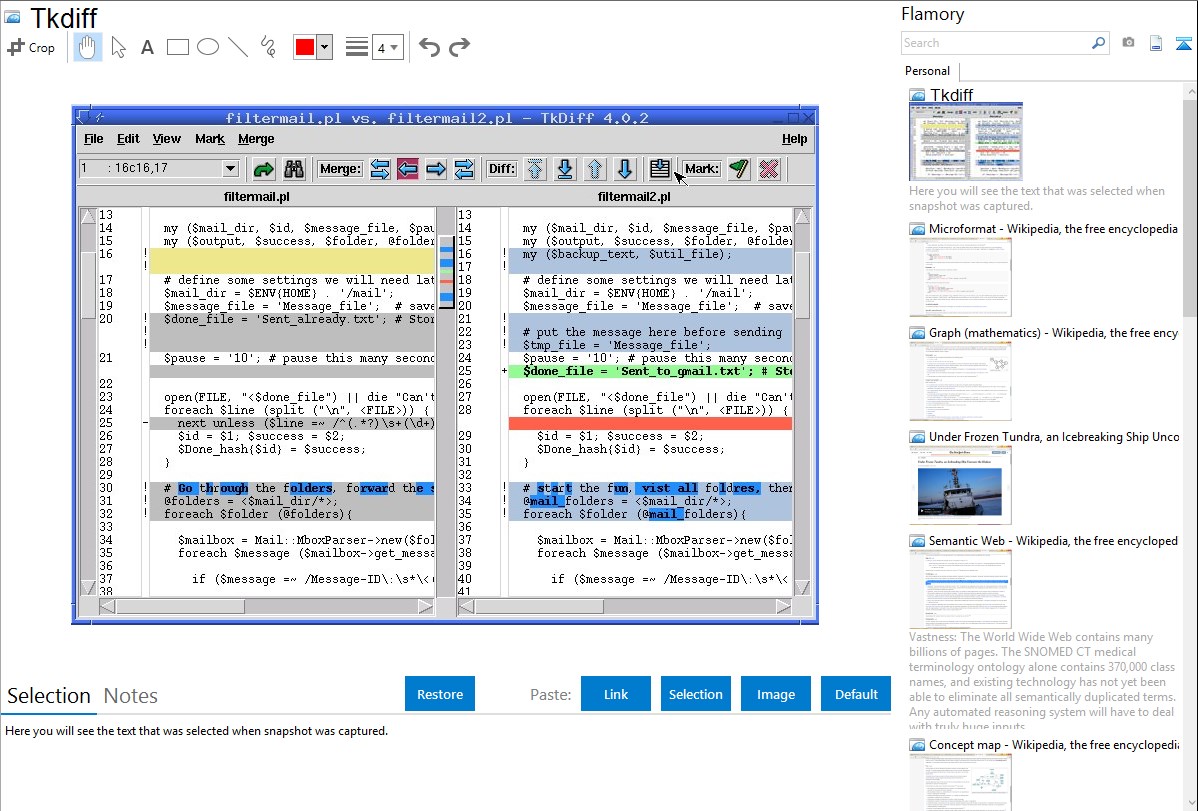Screen dimensions: 1198x811
Task: Click the search magnifier icon
Action: pos(1098,43)
